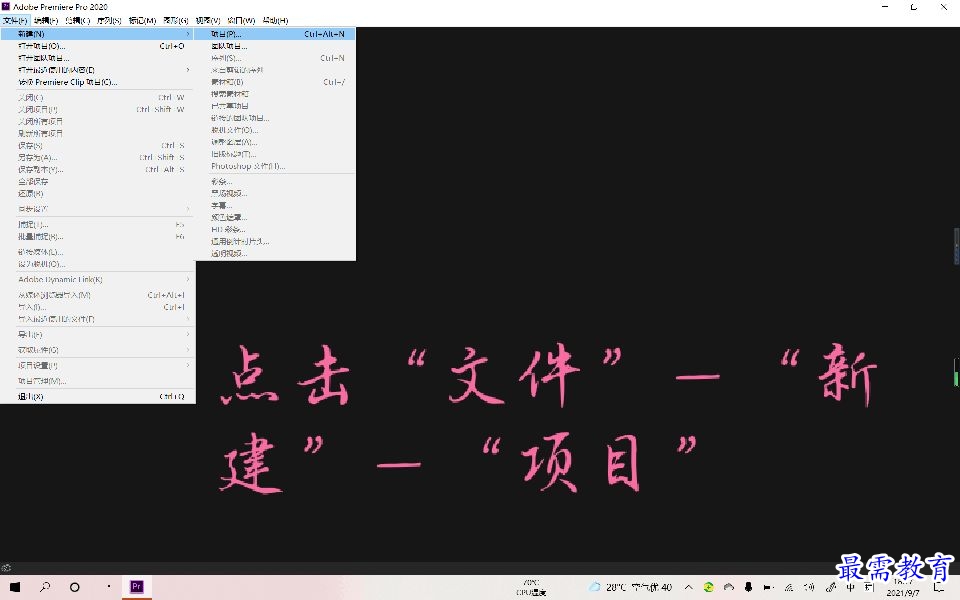The width and height of the screenshot is (960, 600).
Task: Open the 文件(F) menu
Action: (x=15, y=20)
